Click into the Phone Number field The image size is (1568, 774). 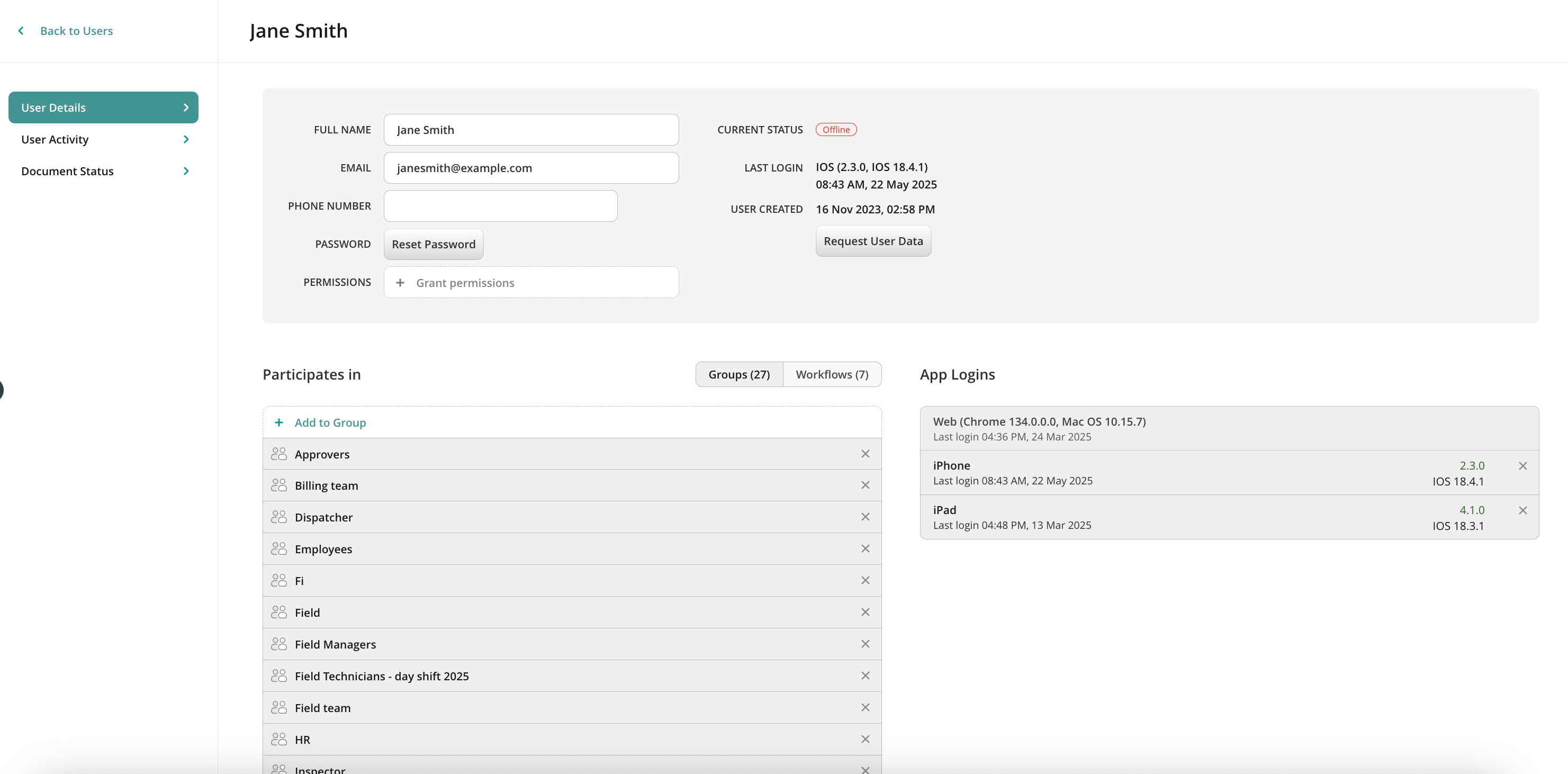500,206
